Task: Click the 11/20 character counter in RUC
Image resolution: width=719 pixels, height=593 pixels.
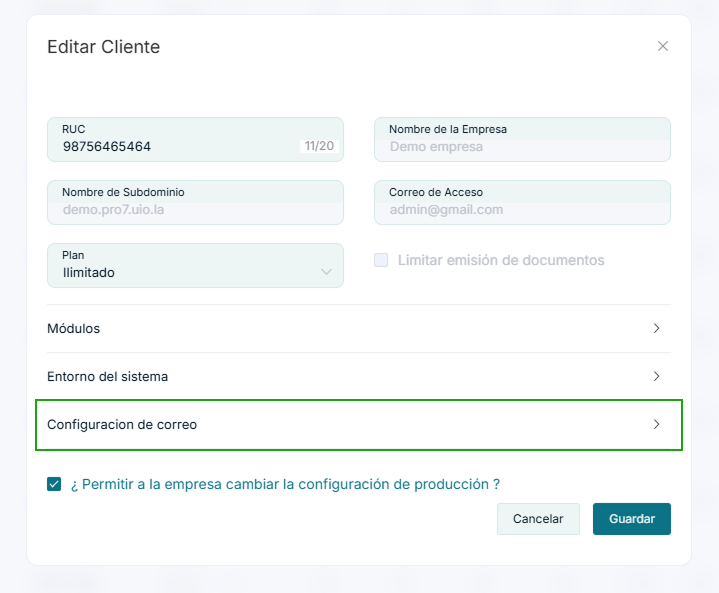Action: [319, 146]
